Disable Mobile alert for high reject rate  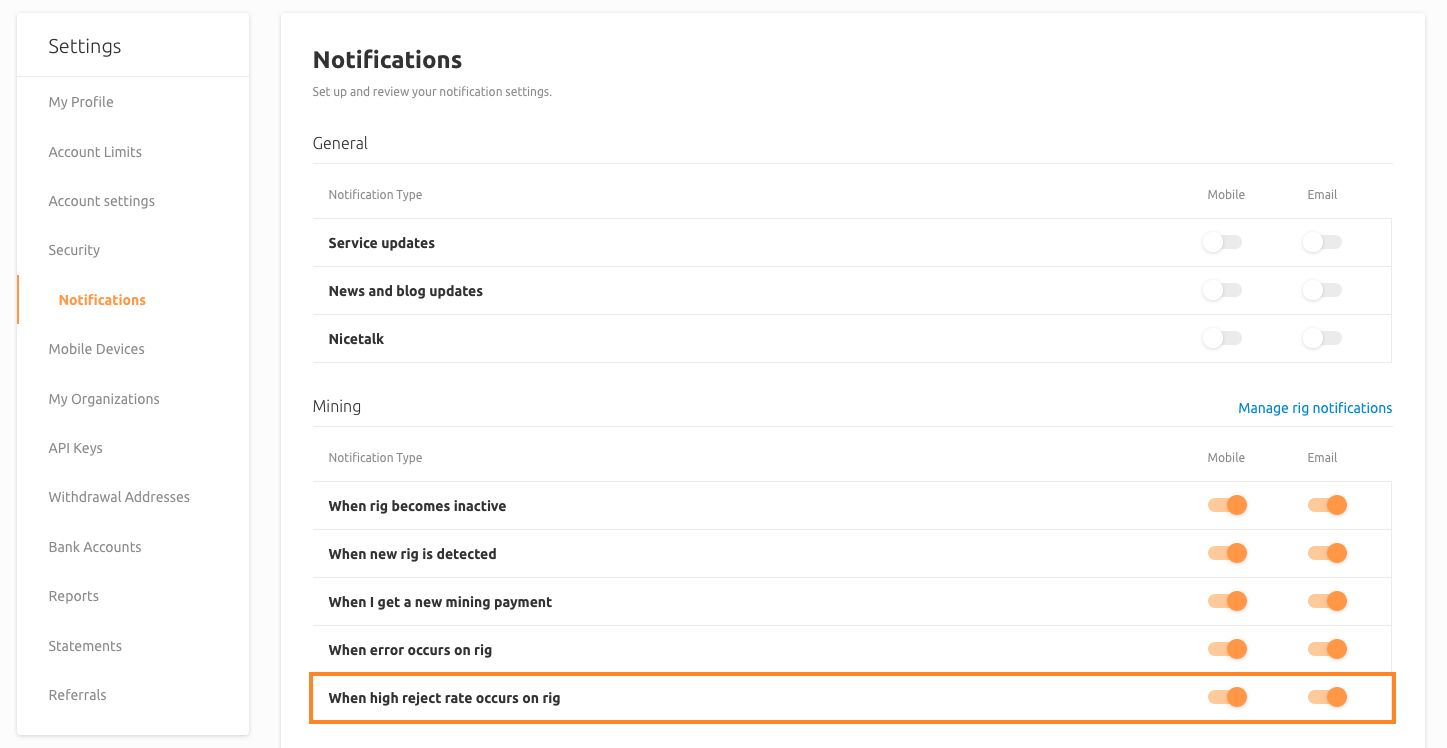pyautogui.click(x=1227, y=698)
